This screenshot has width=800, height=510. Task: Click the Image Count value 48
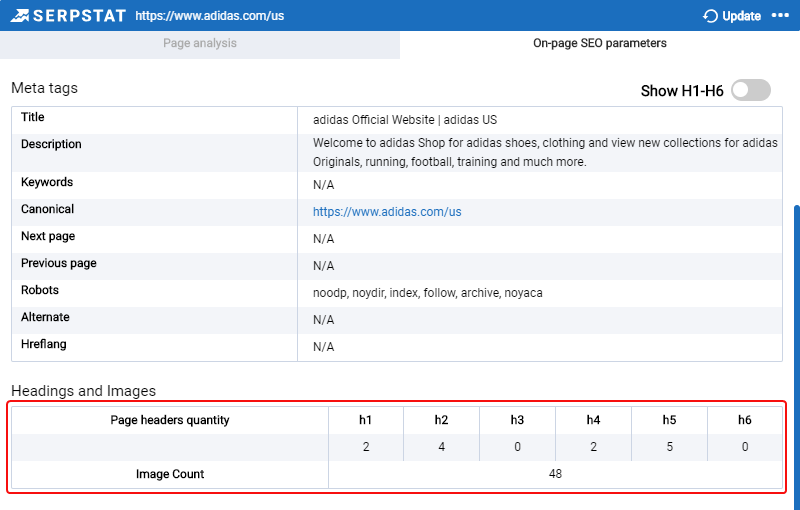point(555,474)
